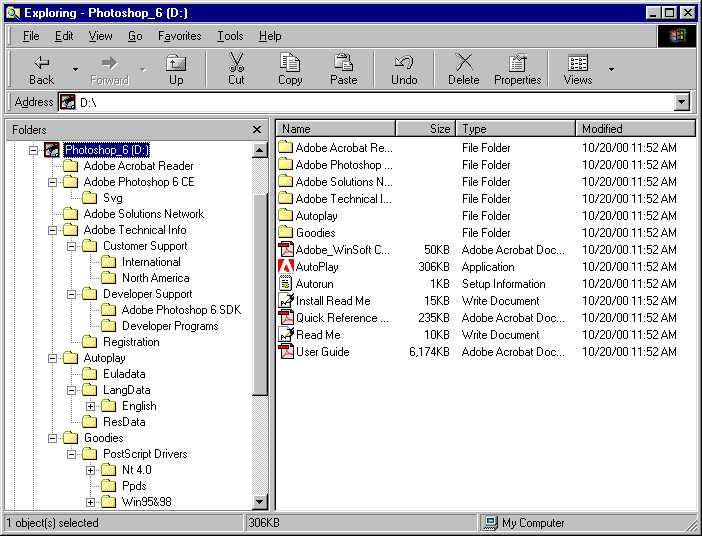Select the North America tree folder
702x536 pixels.
[x=155, y=278]
